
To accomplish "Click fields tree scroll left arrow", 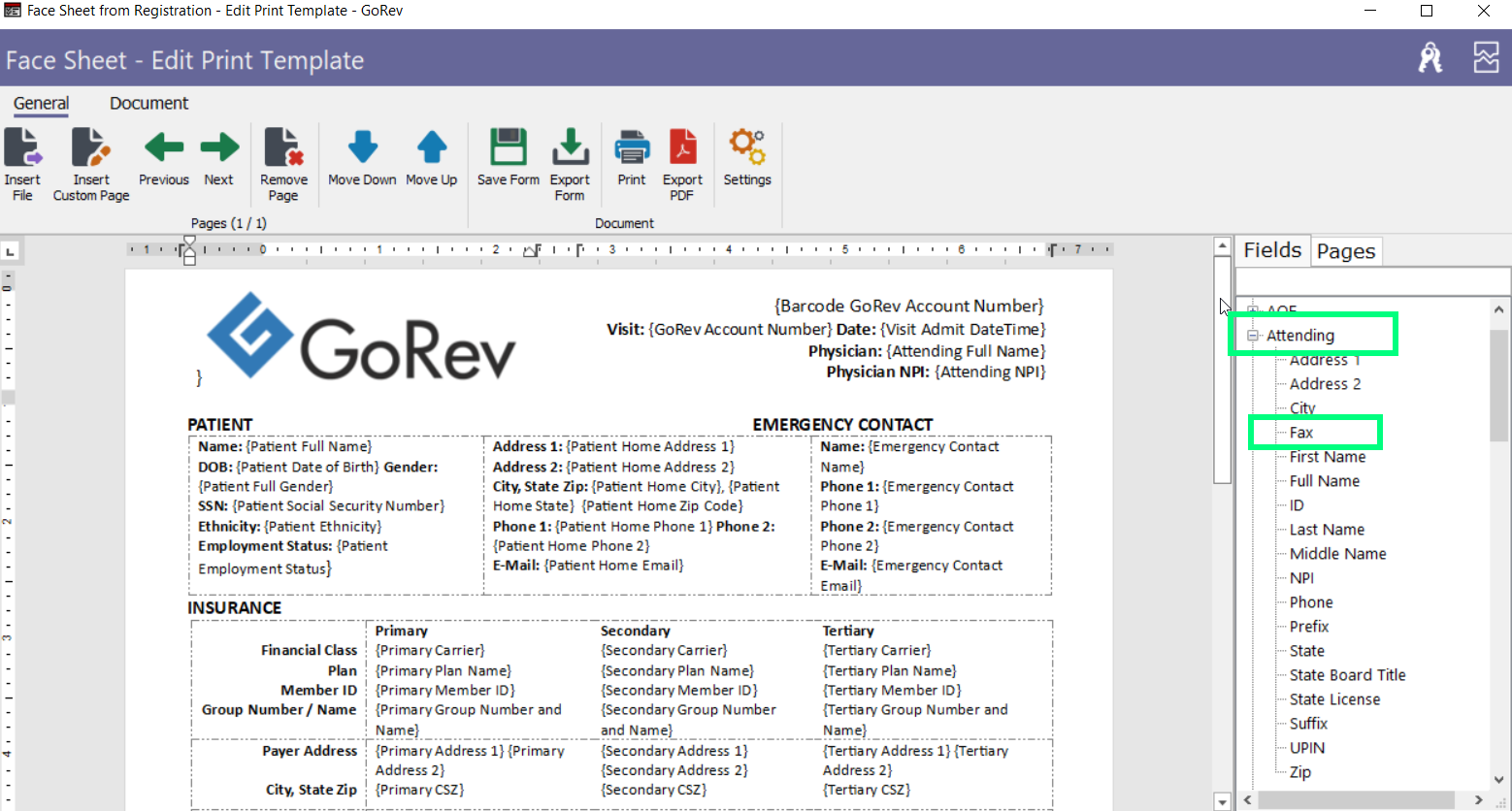I will point(1247,800).
